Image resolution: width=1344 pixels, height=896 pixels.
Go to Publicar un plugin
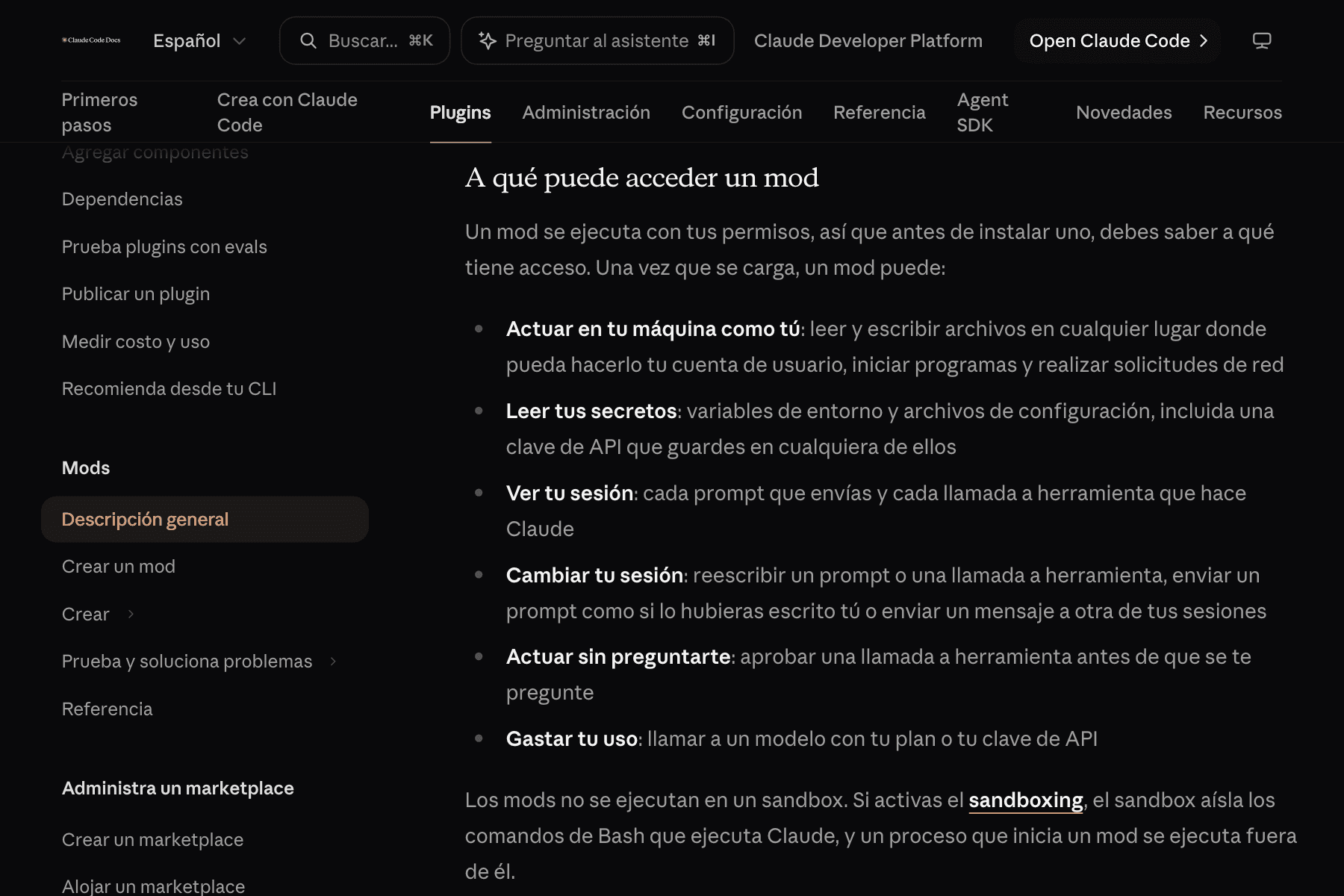136,293
